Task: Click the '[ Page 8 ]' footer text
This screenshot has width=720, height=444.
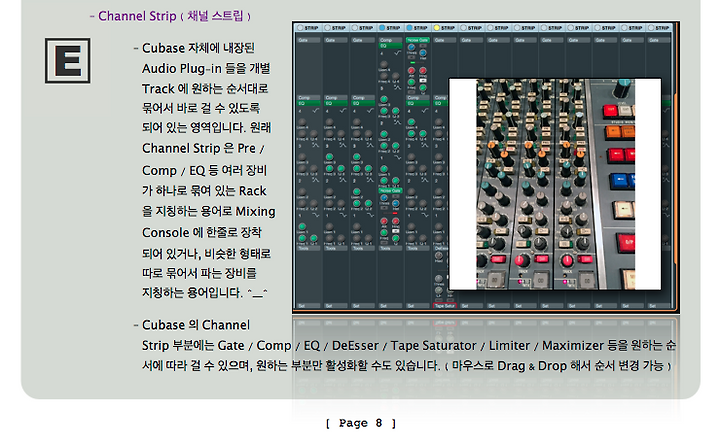Action: click(x=360, y=423)
